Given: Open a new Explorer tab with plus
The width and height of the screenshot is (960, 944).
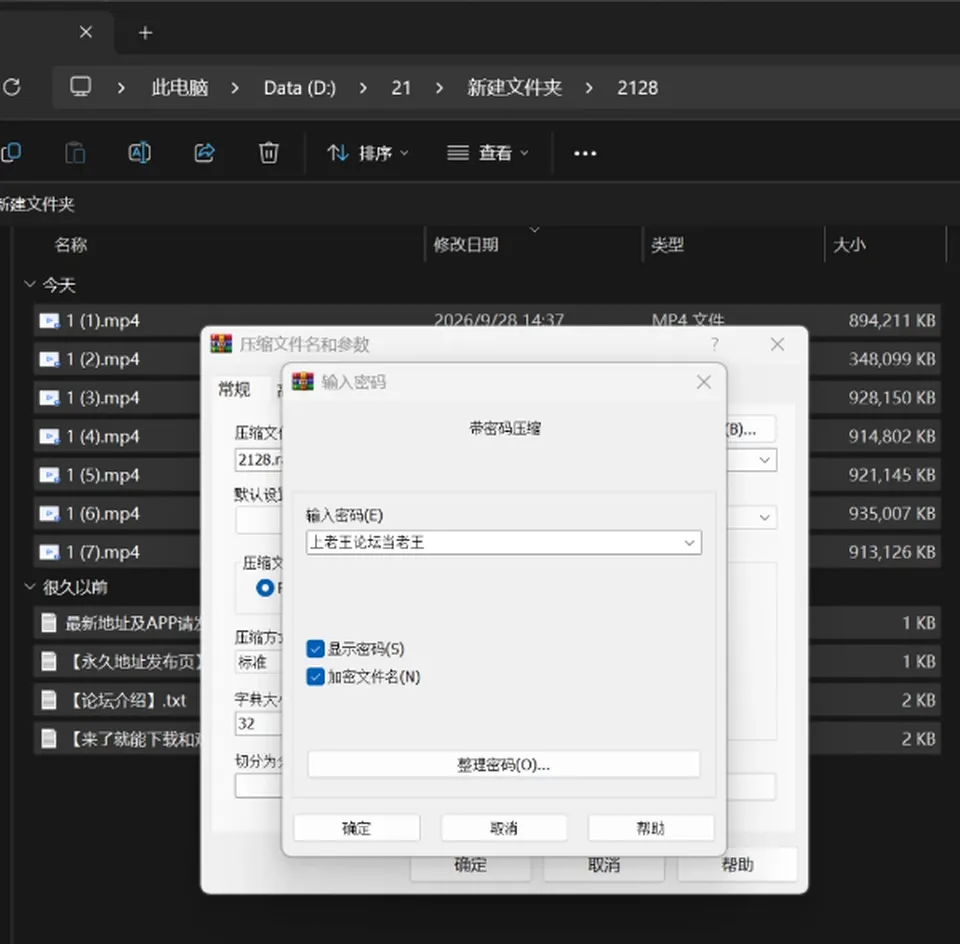Looking at the screenshot, I should pos(145,32).
